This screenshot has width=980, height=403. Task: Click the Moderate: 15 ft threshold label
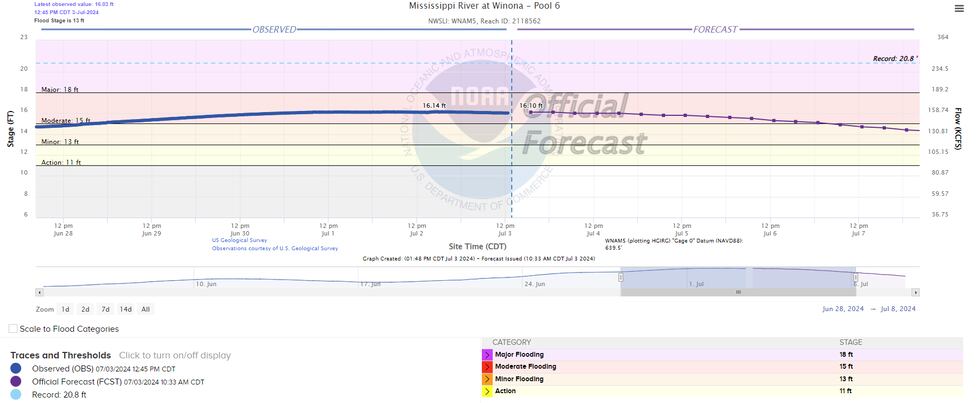pyautogui.click(x=66, y=121)
